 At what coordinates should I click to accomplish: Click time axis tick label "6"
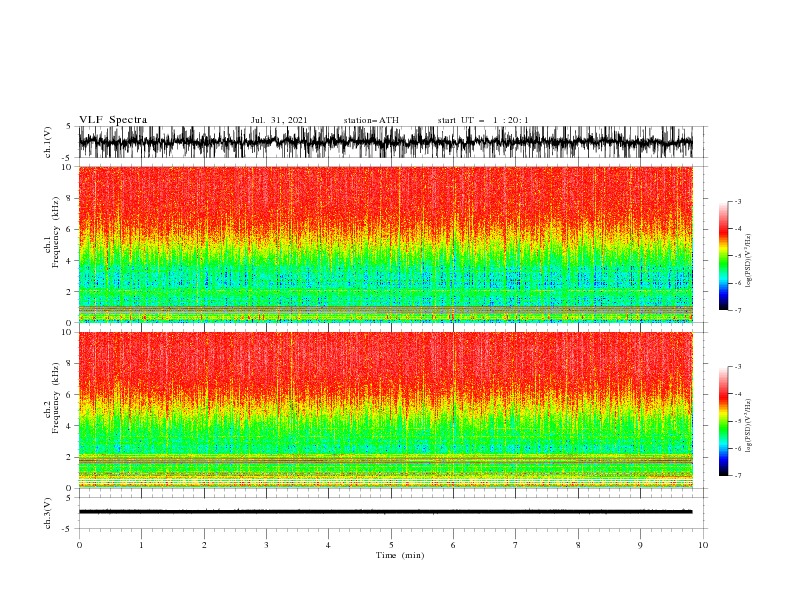click(453, 545)
